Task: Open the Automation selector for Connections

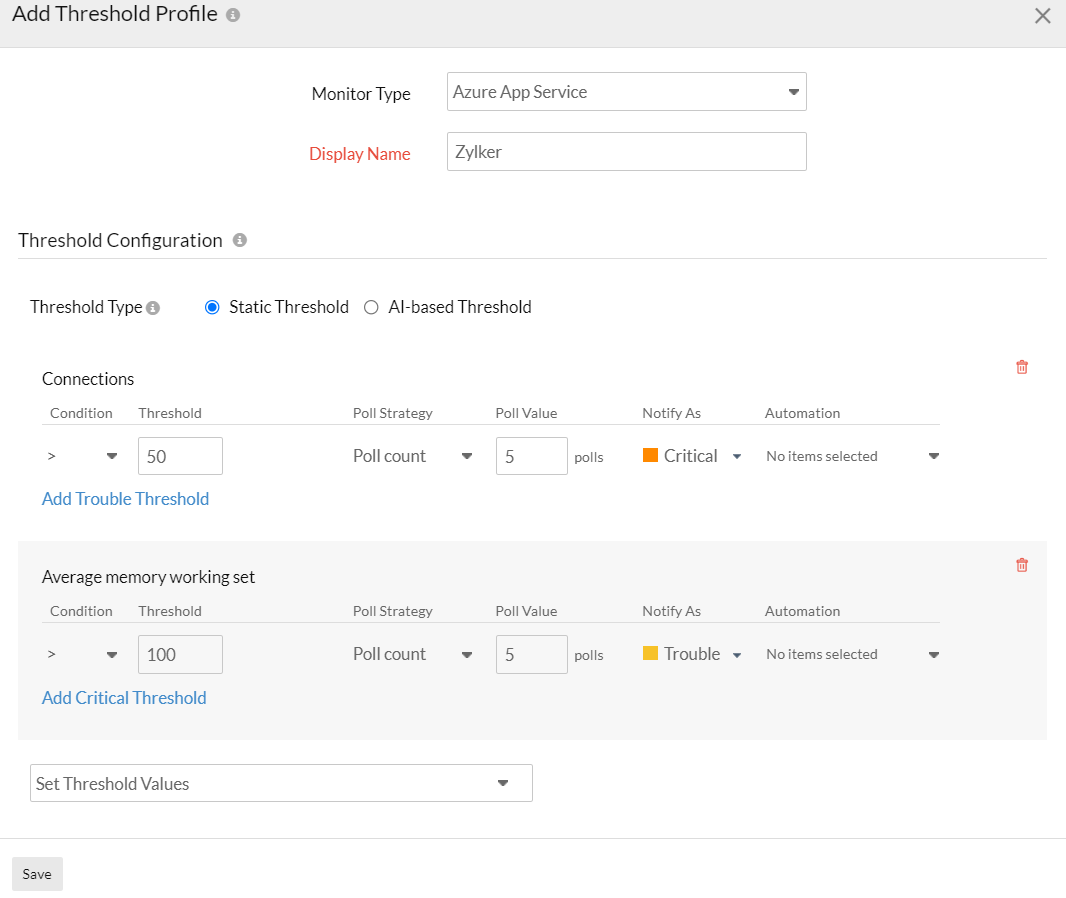Action: [851, 455]
